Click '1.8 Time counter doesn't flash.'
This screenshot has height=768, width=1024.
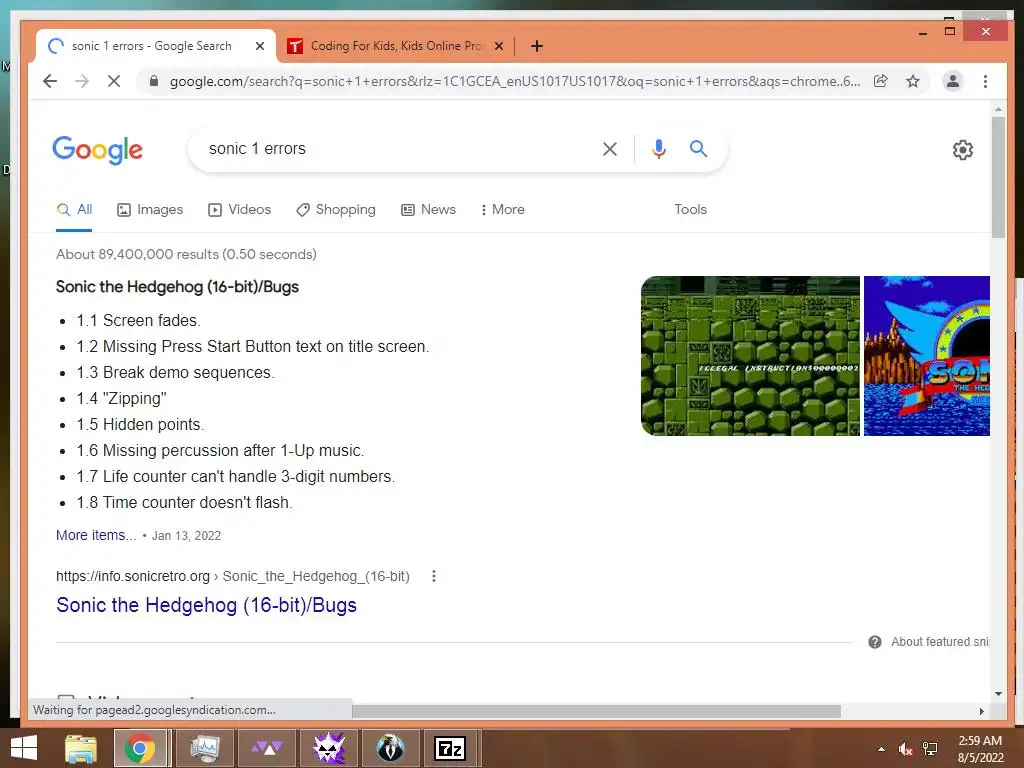click(185, 502)
